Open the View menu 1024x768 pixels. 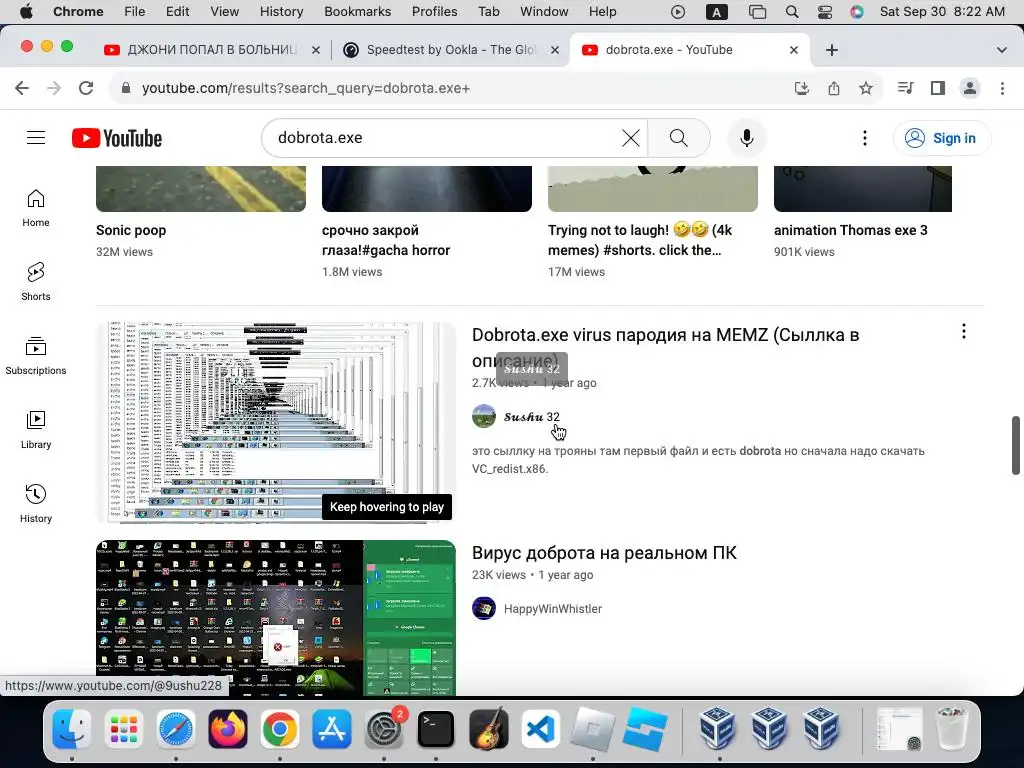pyautogui.click(x=225, y=11)
